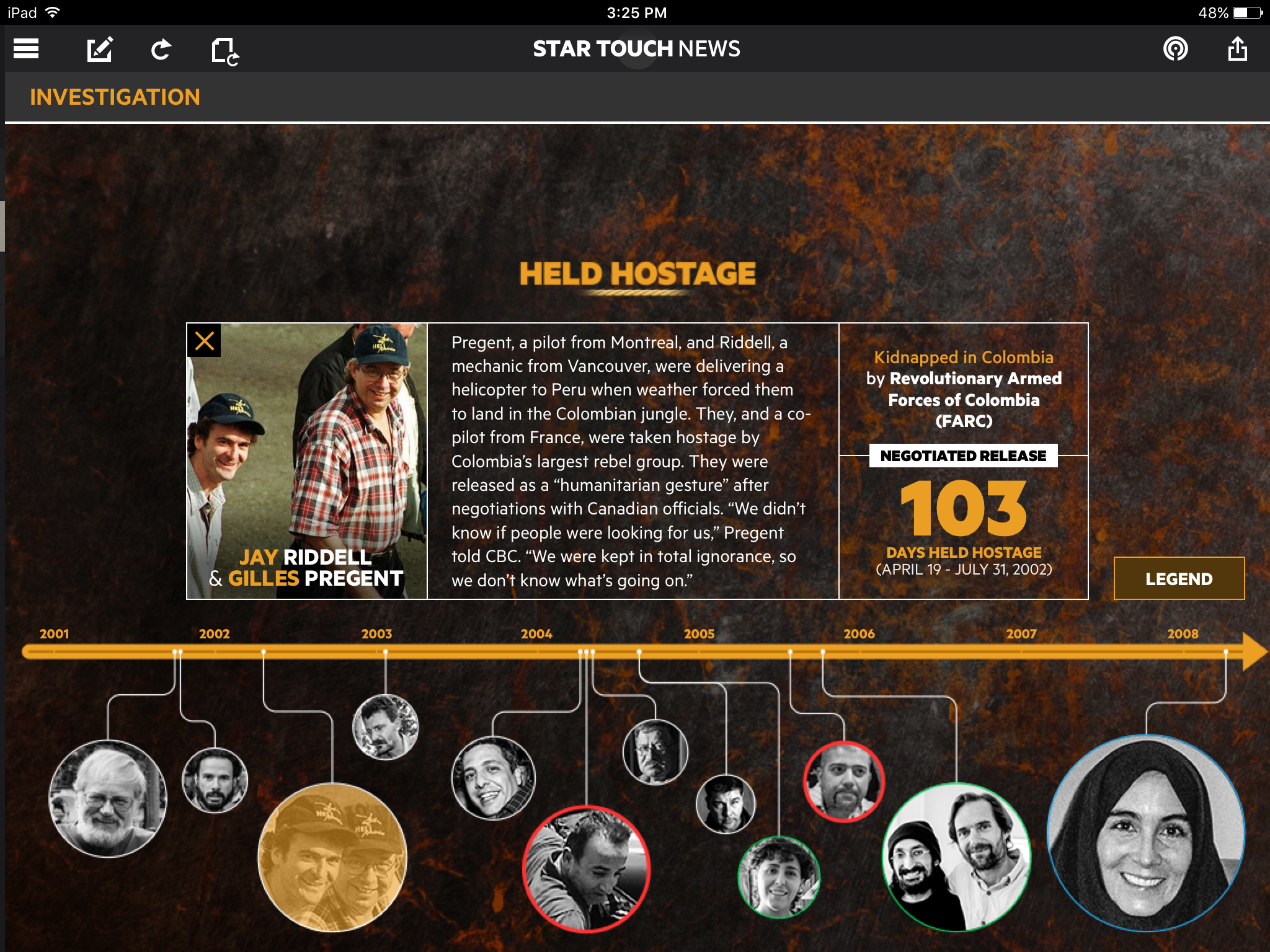Select the green-ringed woman portrait
1270x952 pixels.
tap(778, 876)
